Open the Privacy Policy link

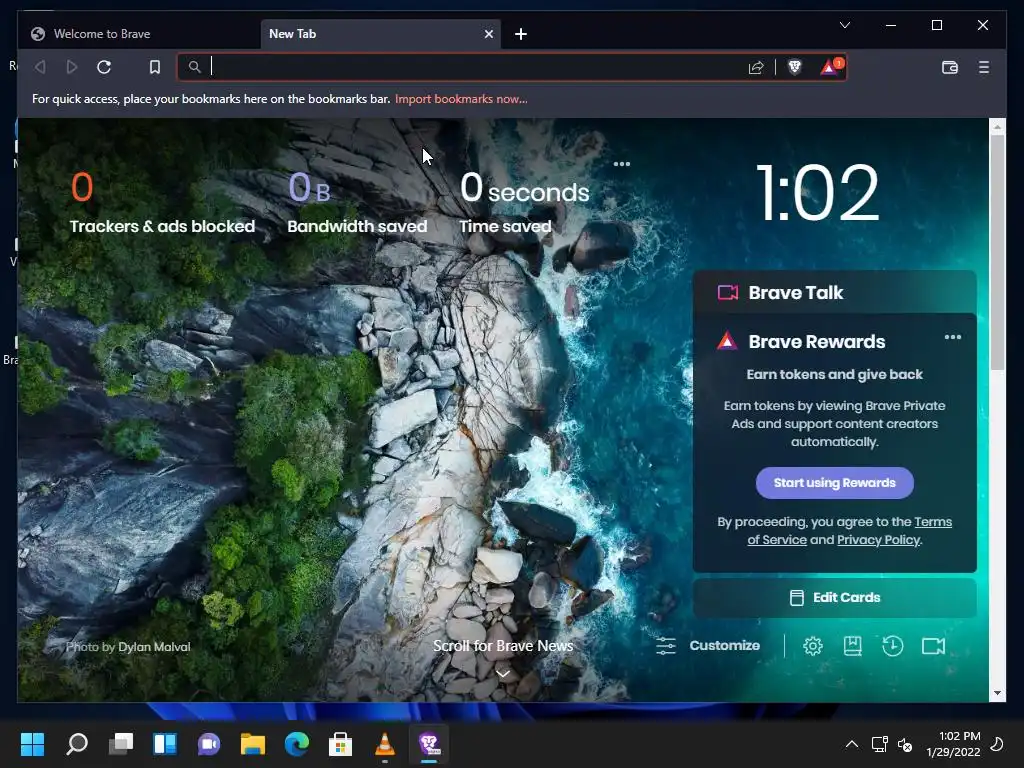tap(878, 540)
